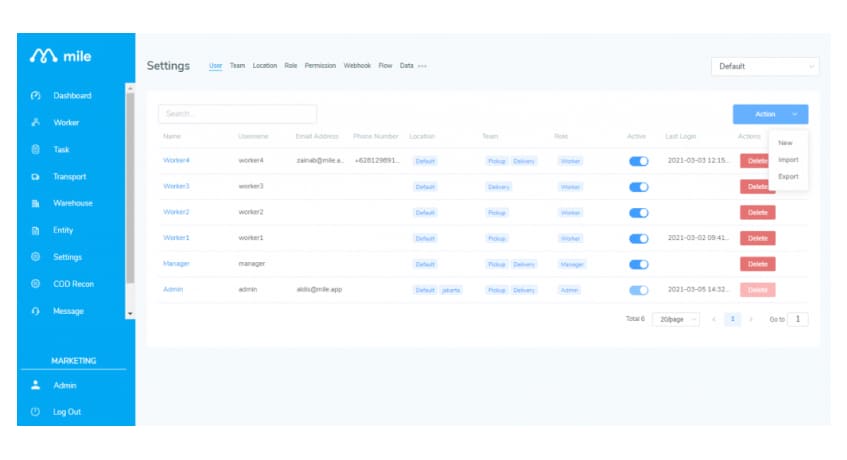Delete the Worker2 user
This screenshot has height=460, width=847.
[757, 213]
